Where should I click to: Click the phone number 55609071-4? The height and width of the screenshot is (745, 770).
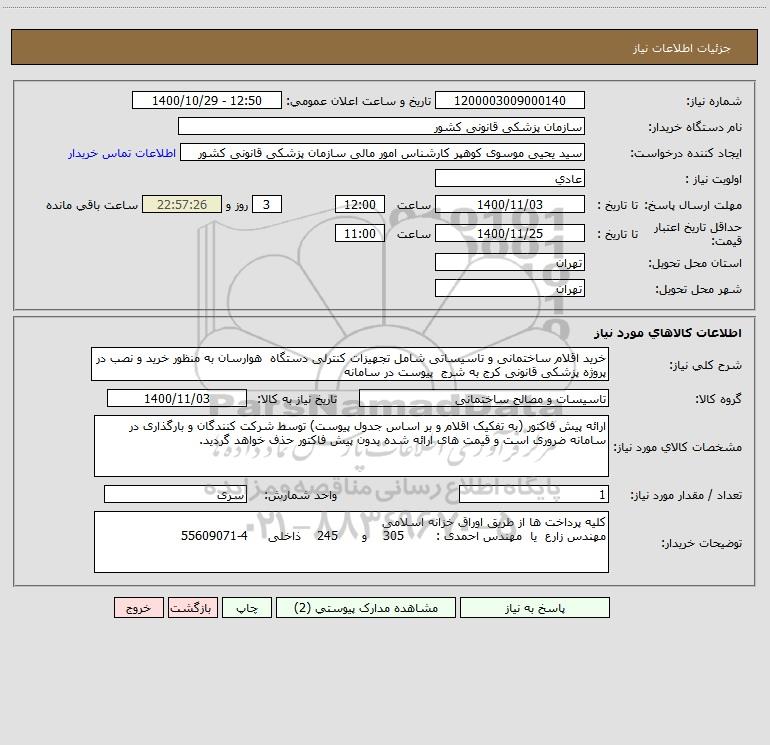tap(214, 536)
